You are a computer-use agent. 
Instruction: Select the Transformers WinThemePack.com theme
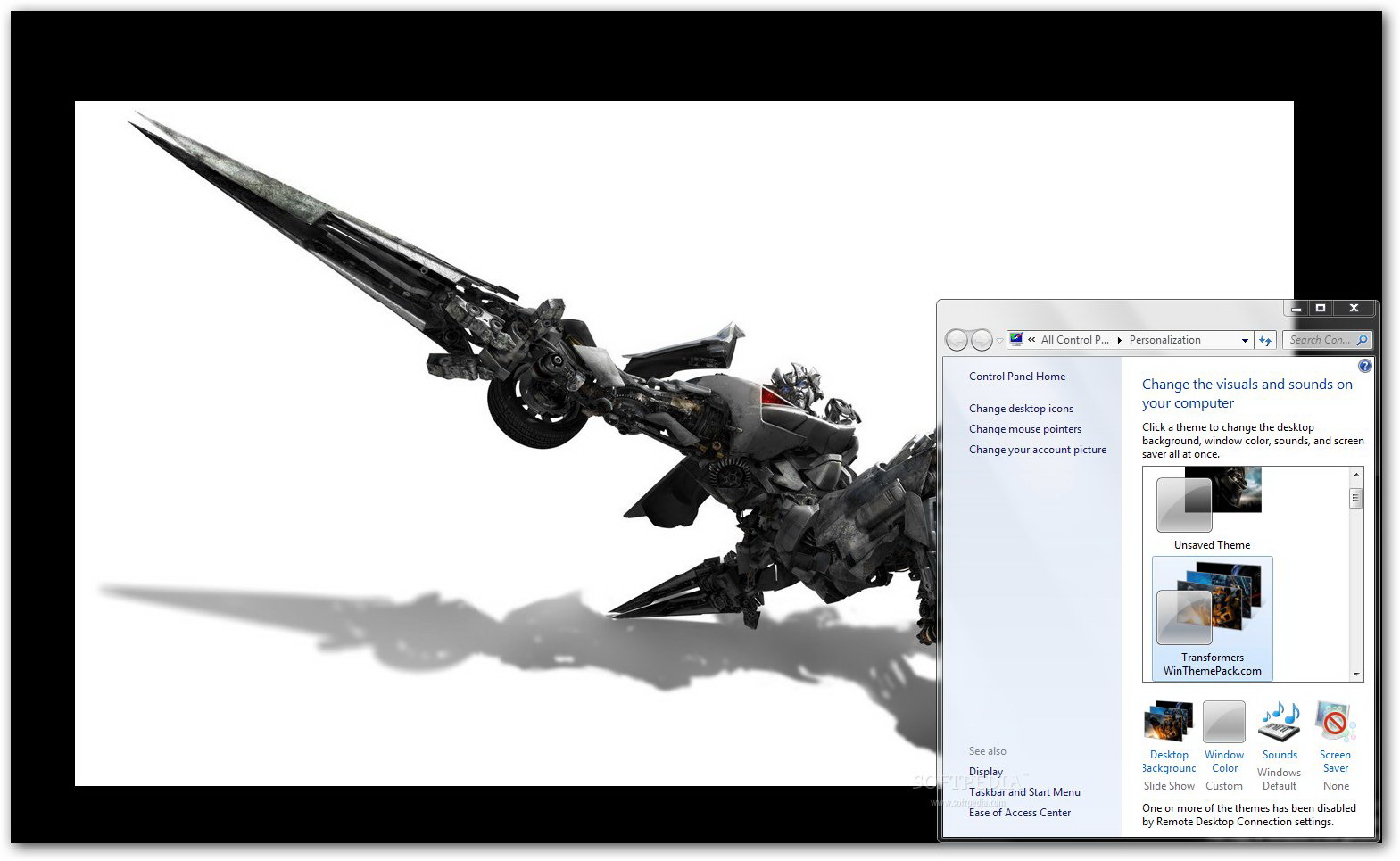pos(1213,618)
